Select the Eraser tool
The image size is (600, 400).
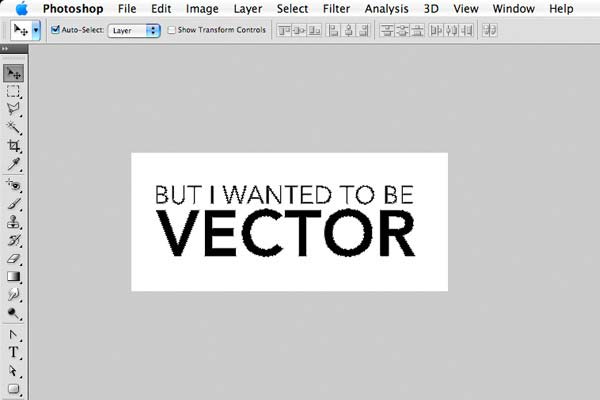13,259
